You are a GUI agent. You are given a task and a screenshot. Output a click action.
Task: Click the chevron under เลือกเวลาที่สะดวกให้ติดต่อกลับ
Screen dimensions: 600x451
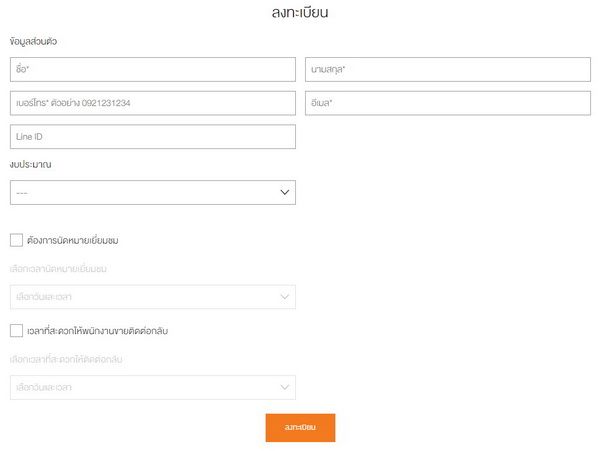(x=284, y=387)
